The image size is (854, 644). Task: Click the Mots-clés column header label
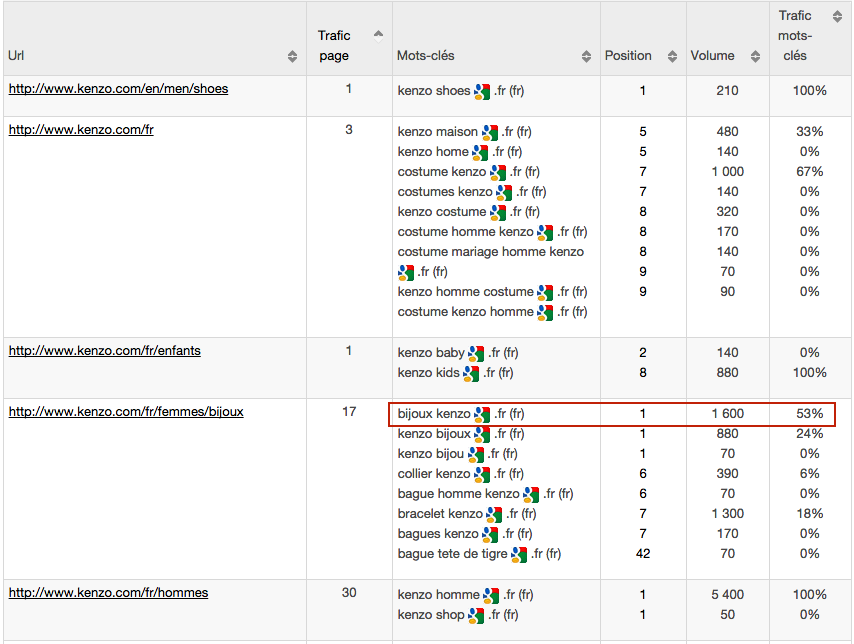coord(425,56)
